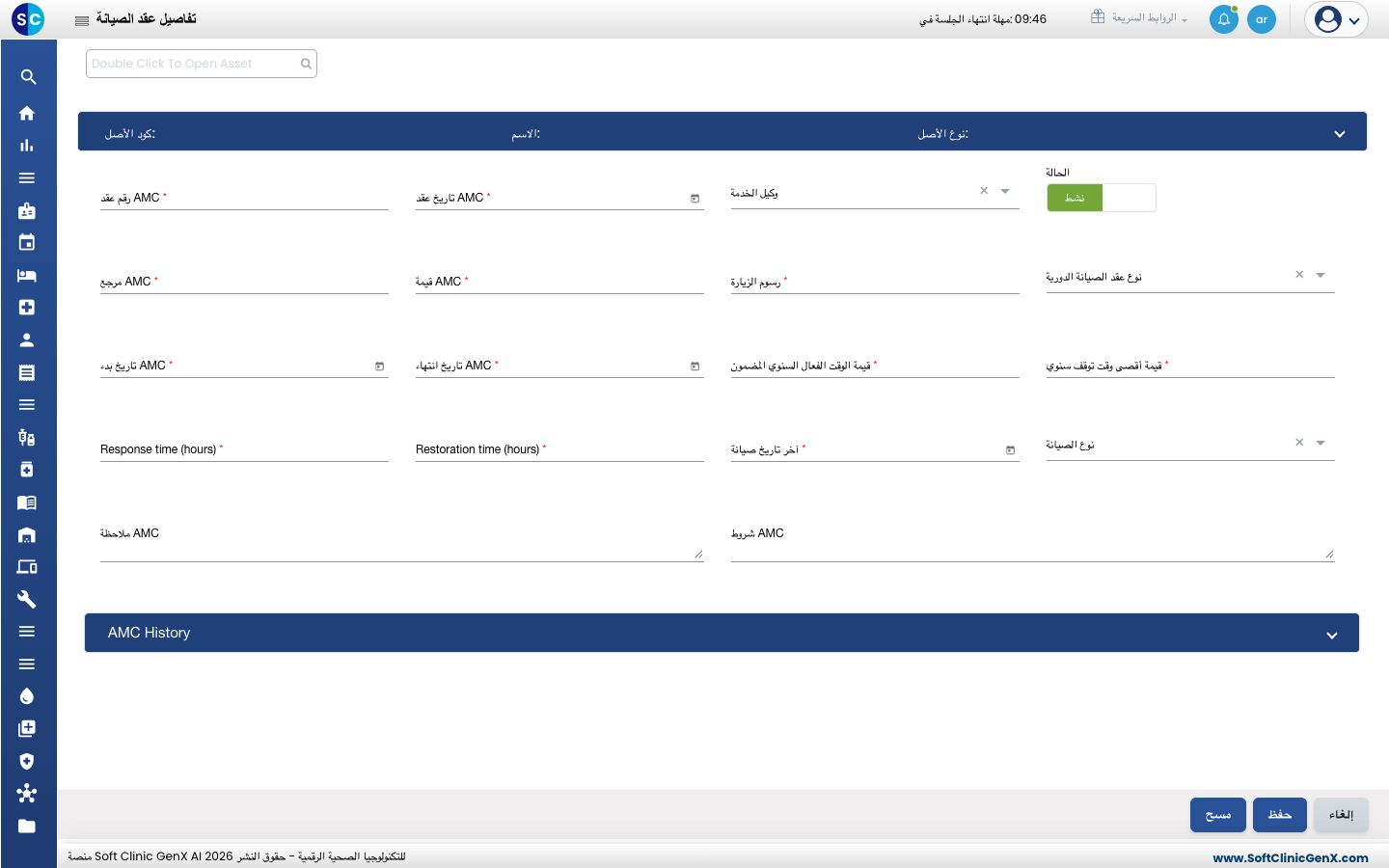Viewport: 1389px width, 868px height.
Task: Open calendar picker for اخر تاريخ صيانة
Action: pyautogui.click(x=1010, y=450)
